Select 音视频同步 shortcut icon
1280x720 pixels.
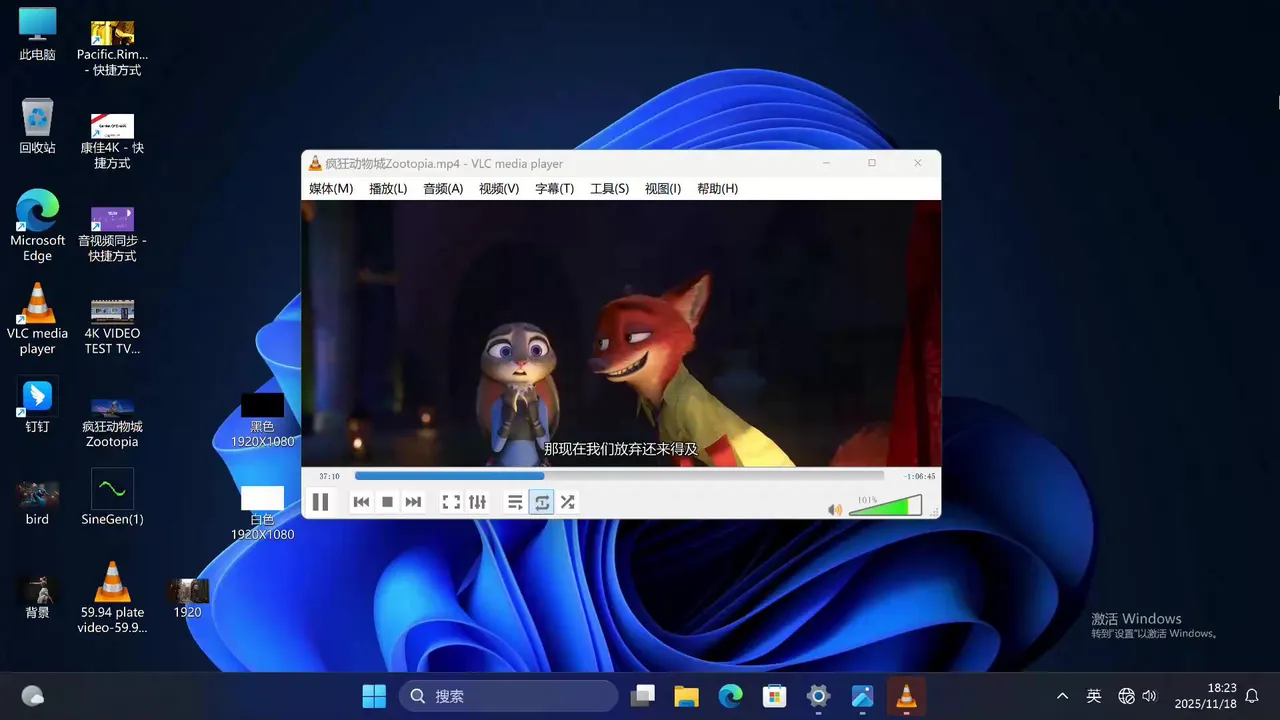[112, 234]
